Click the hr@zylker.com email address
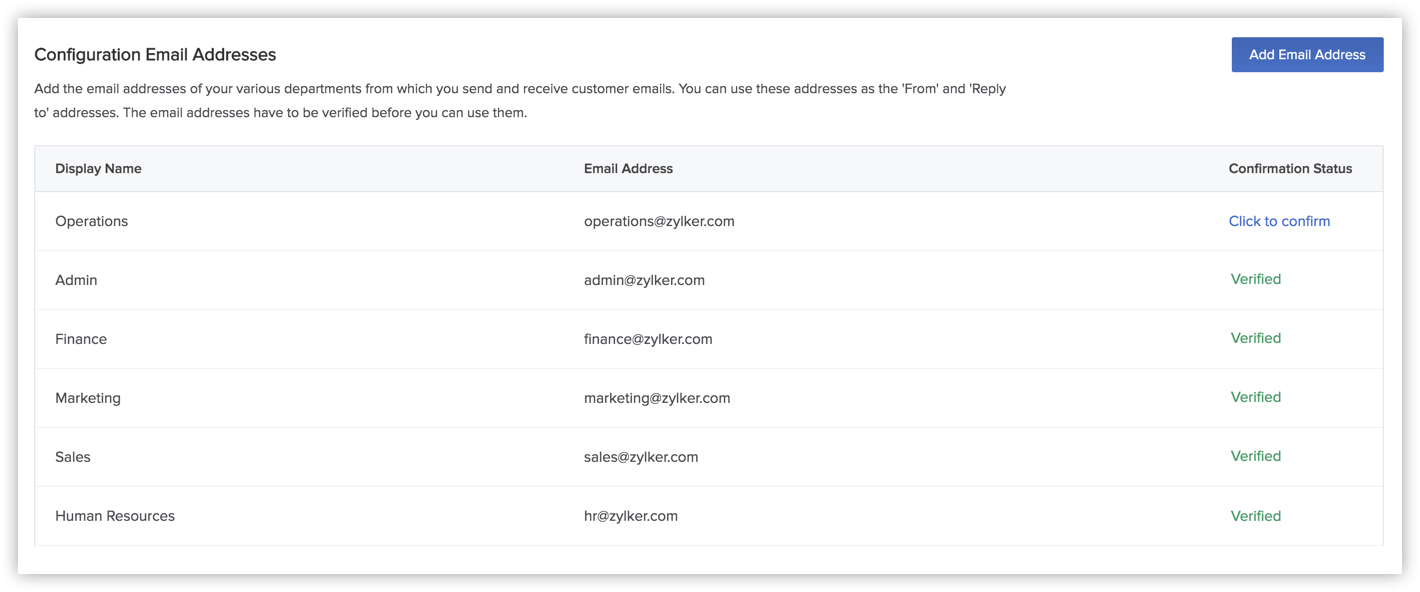 631,516
